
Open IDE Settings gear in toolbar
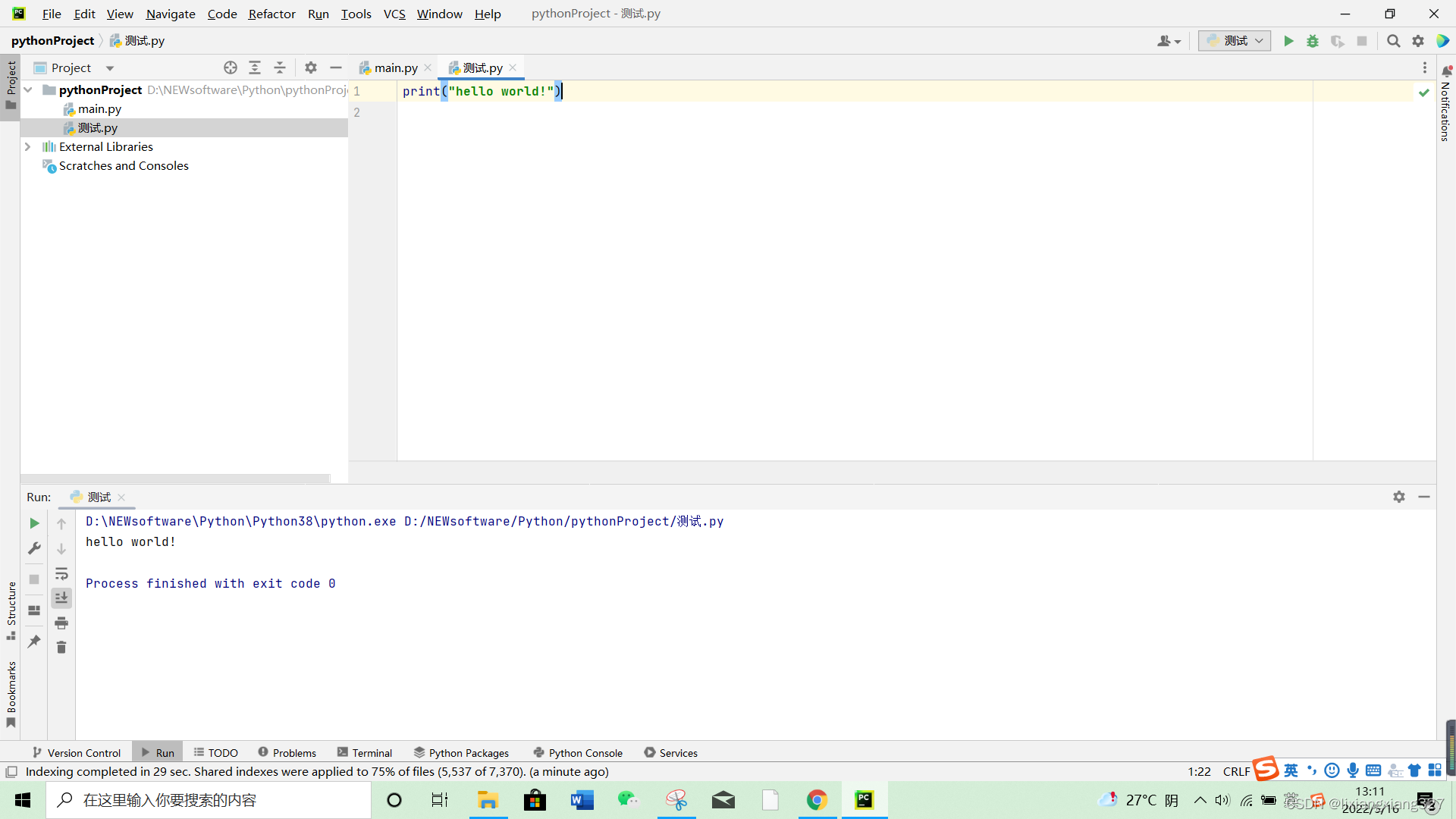[x=1418, y=41]
